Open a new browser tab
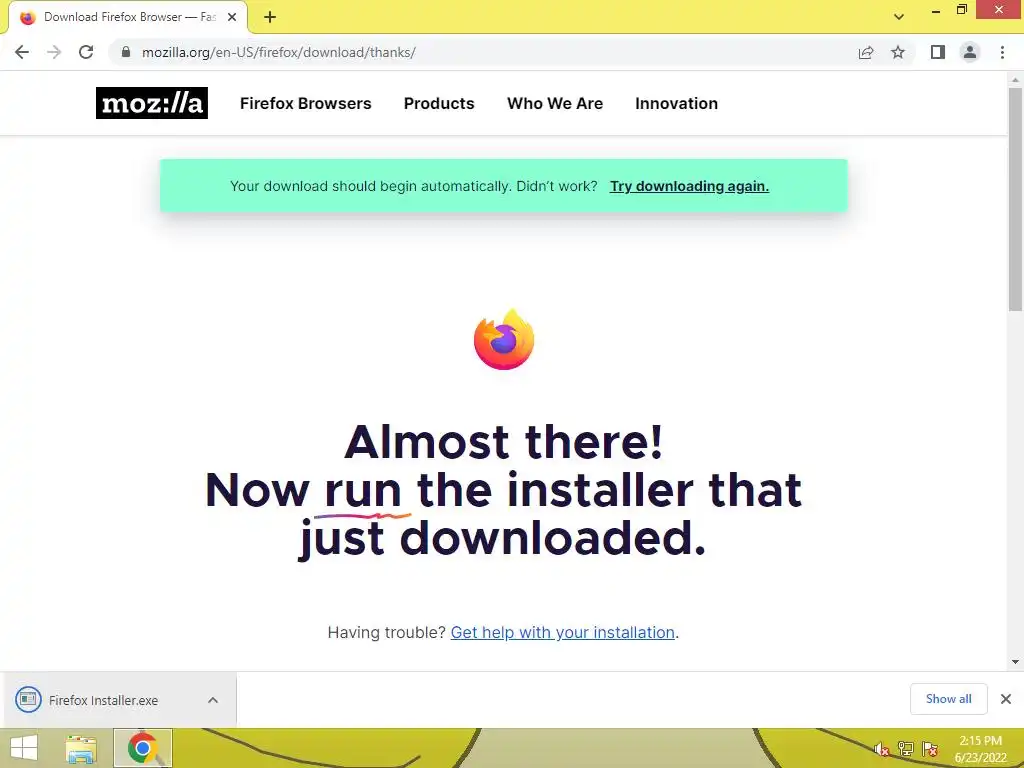 click(270, 18)
